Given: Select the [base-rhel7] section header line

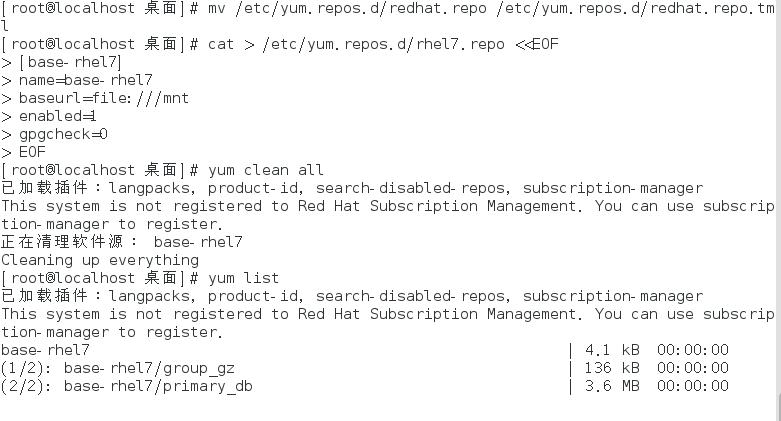Looking at the screenshot, I should point(70,62).
